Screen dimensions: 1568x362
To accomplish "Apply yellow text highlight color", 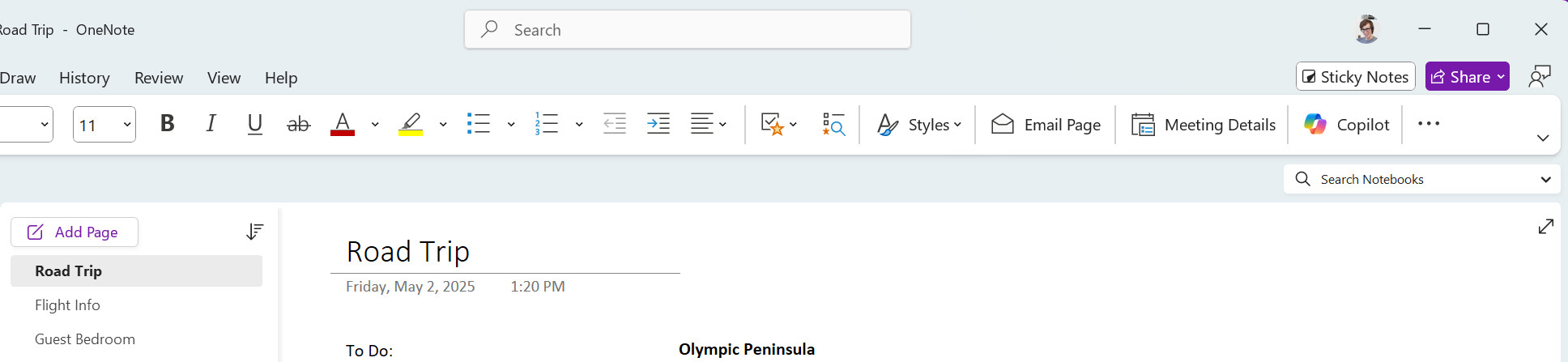I will (x=411, y=124).
